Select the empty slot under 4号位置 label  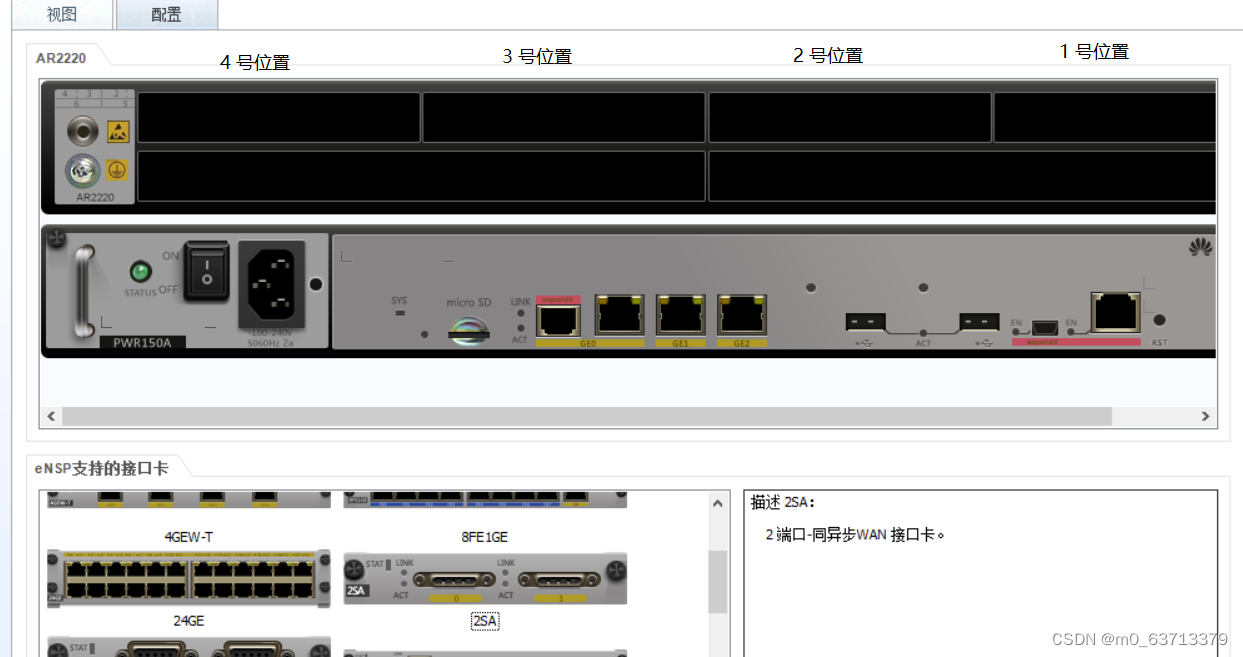(x=278, y=118)
